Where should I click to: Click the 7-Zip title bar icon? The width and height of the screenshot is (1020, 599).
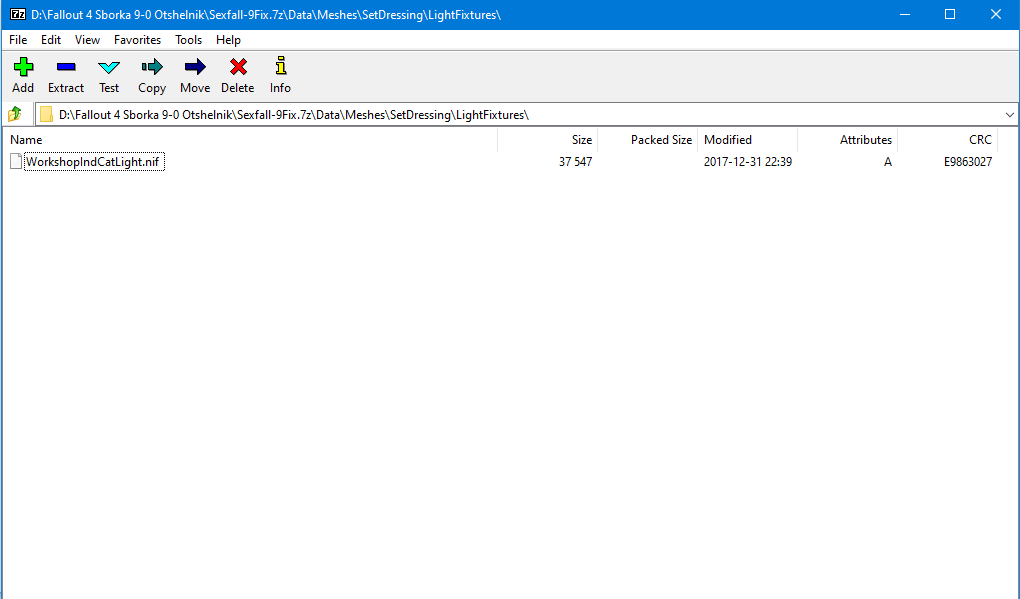coord(17,14)
